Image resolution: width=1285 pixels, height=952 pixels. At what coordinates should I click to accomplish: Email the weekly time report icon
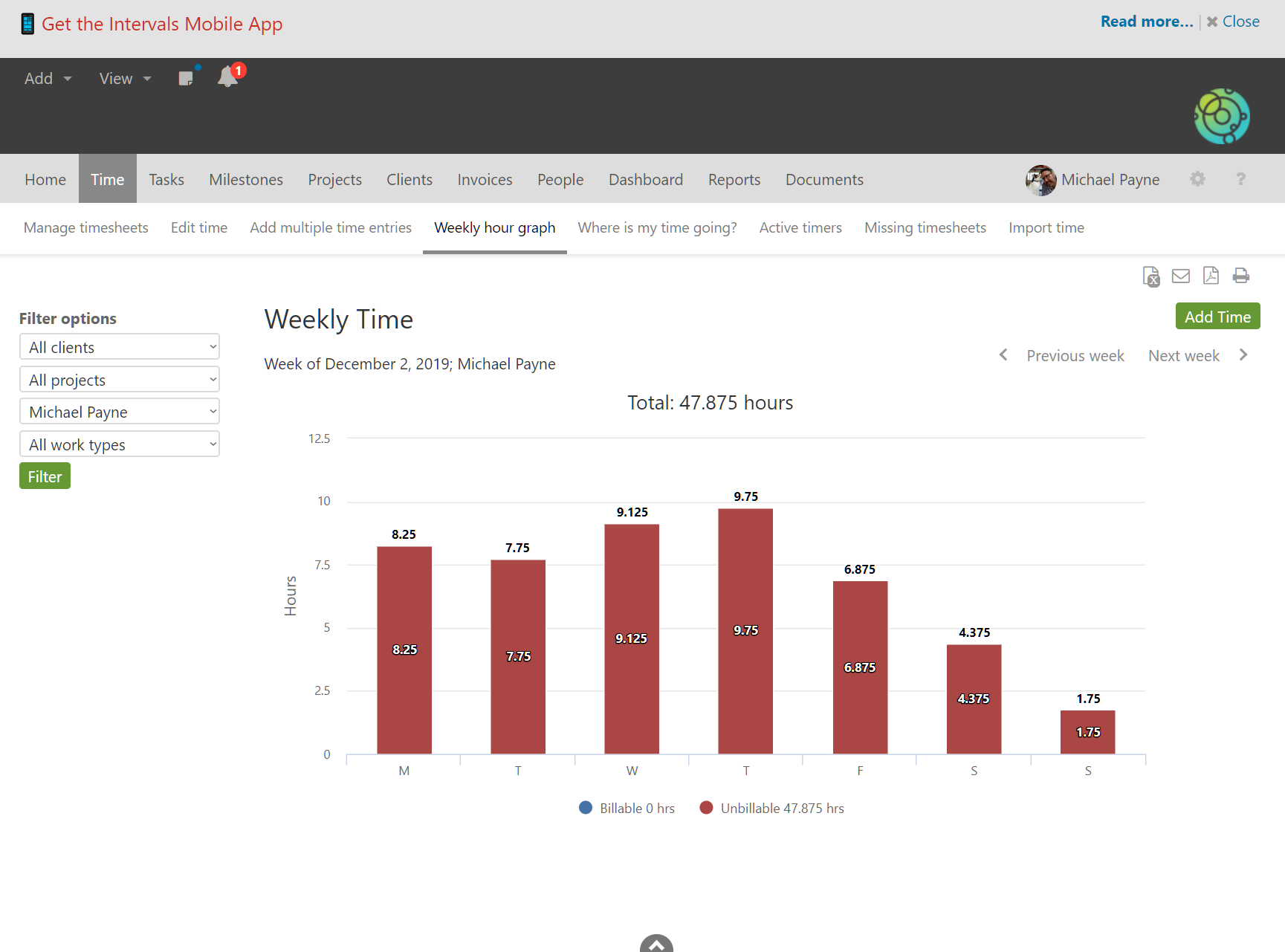point(1180,276)
